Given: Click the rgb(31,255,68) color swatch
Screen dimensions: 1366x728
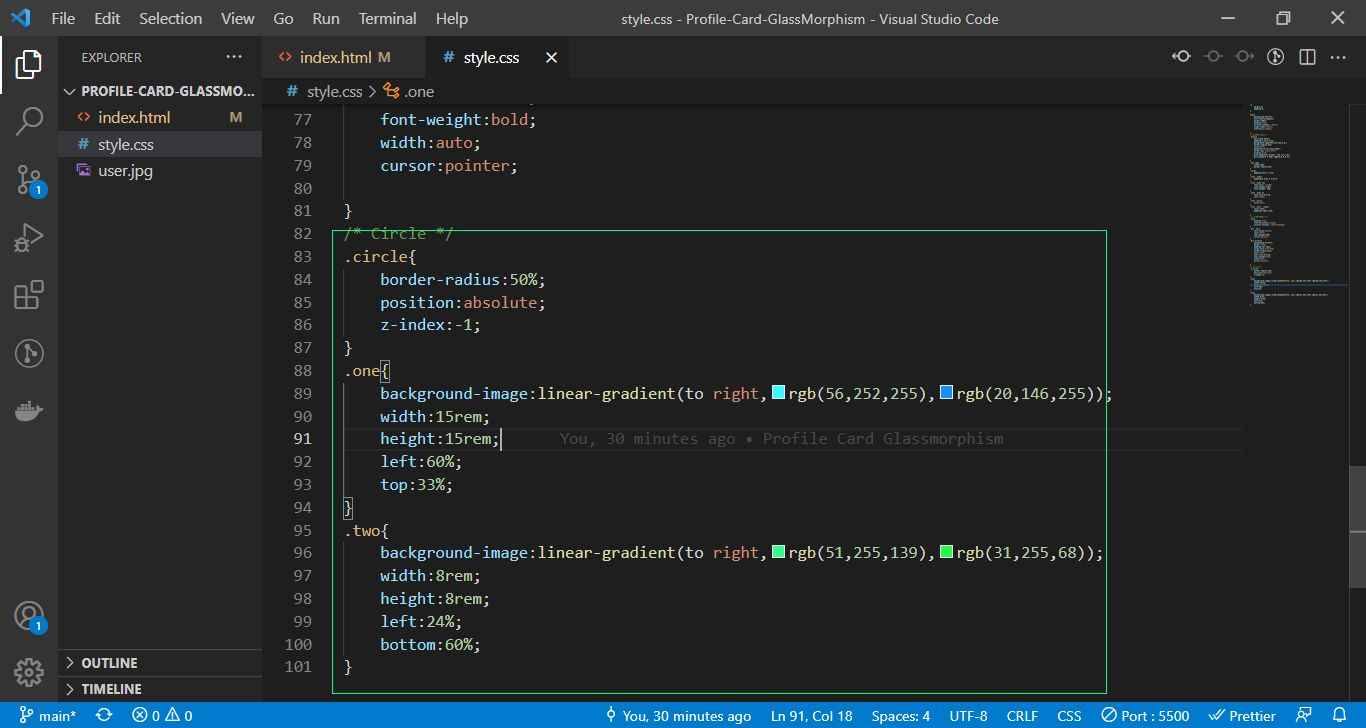Looking at the screenshot, I should point(946,552).
